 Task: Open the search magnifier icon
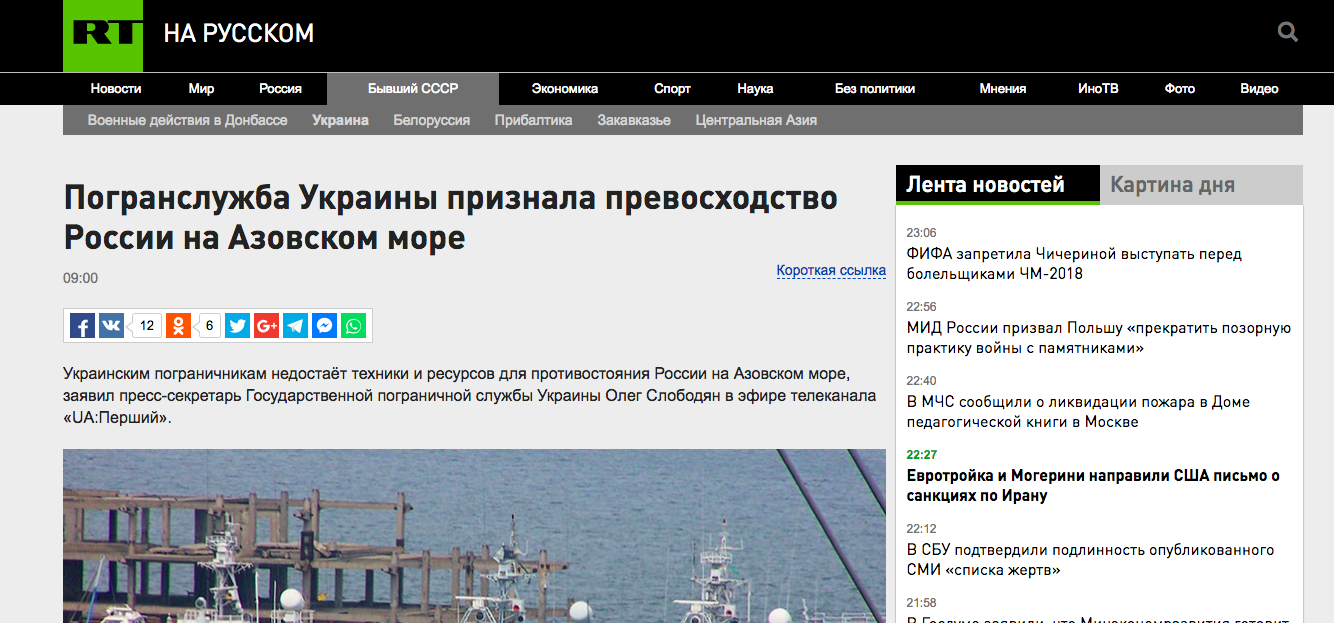click(x=1288, y=32)
